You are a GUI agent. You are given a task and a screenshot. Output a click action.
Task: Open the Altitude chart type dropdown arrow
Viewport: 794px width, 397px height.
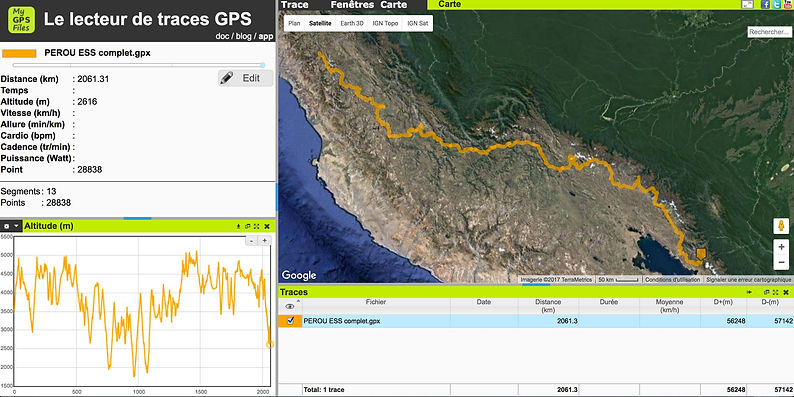(x=17, y=226)
